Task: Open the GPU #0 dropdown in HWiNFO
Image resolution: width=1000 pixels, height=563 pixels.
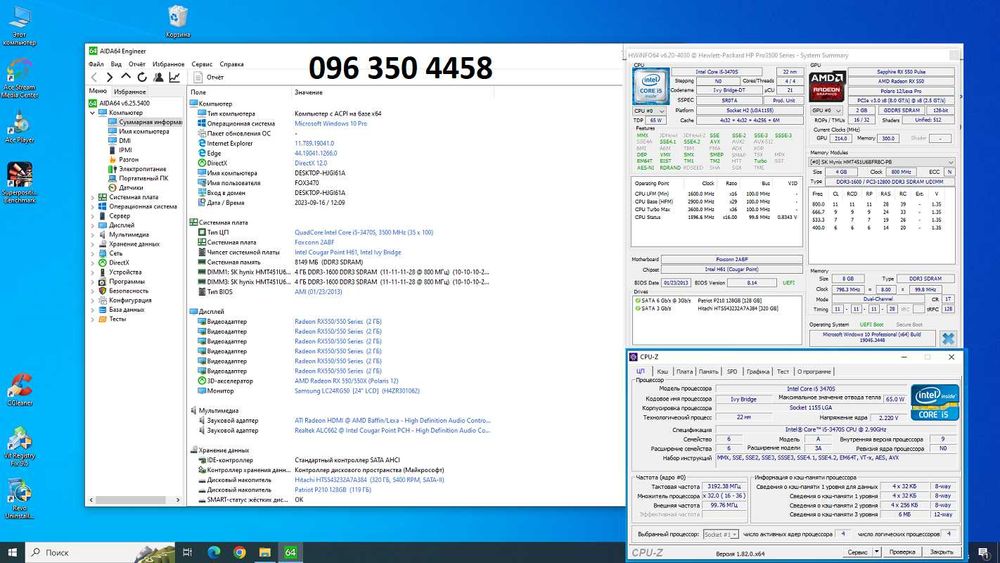Action: pyautogui.click(x=827, y=110)
